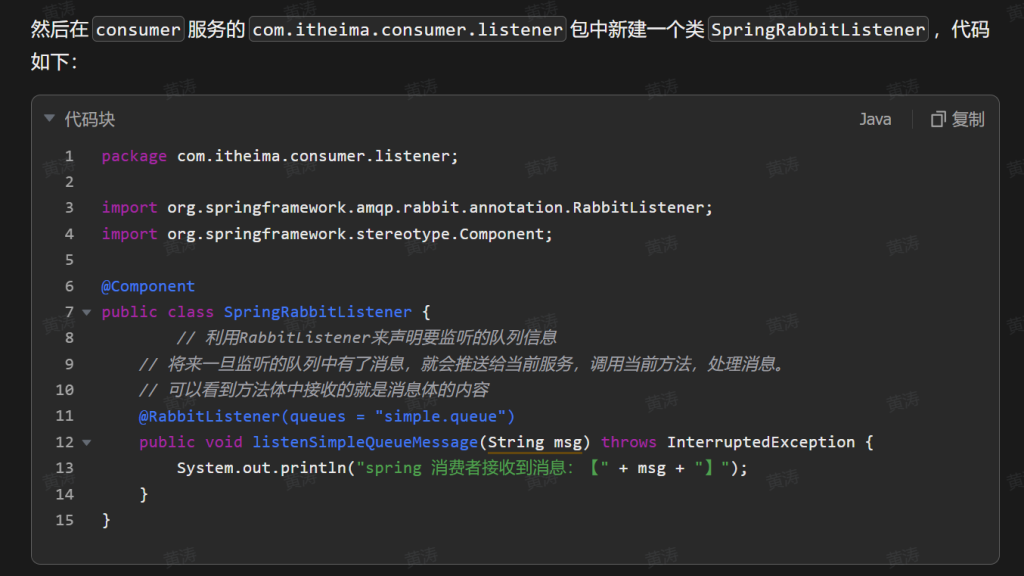The width and height of the screenshot is (1024, 576).
Task: Click the inline code tag "consumer"
Action: 138,30
